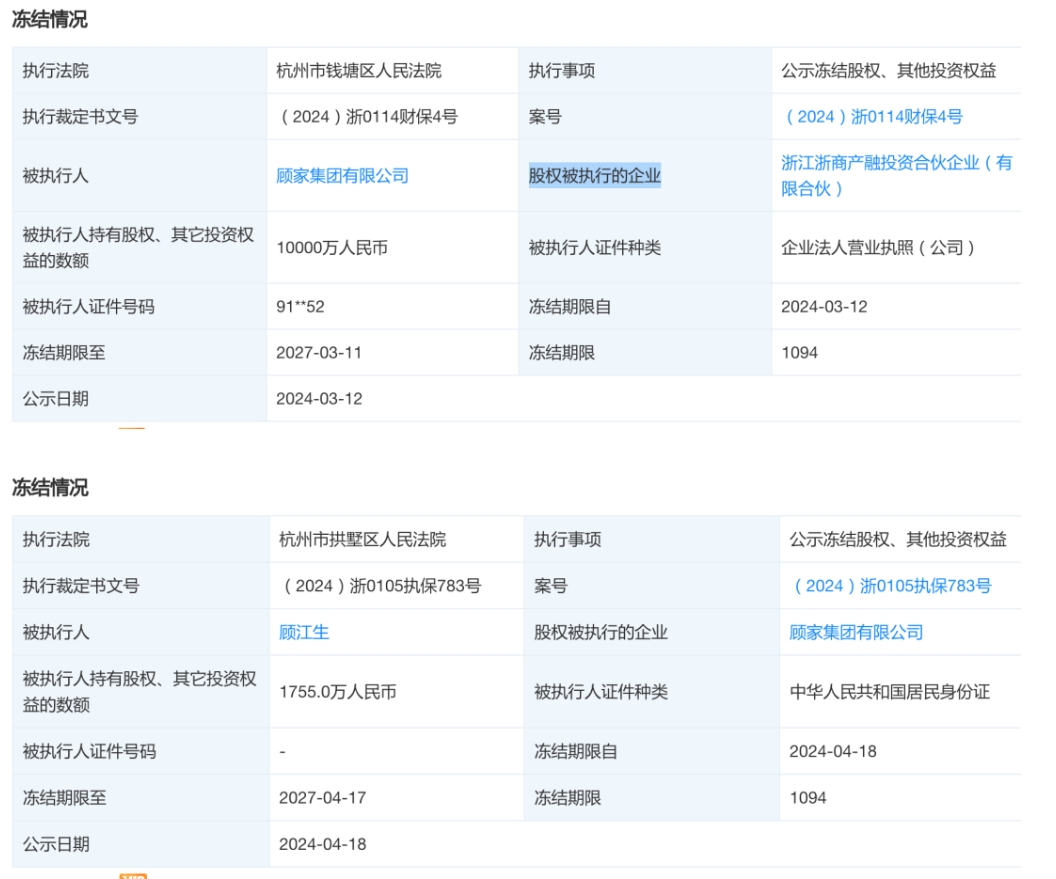
Task: Click 被执行人 label beside 顾江生
Action: [x=56, y=632]
